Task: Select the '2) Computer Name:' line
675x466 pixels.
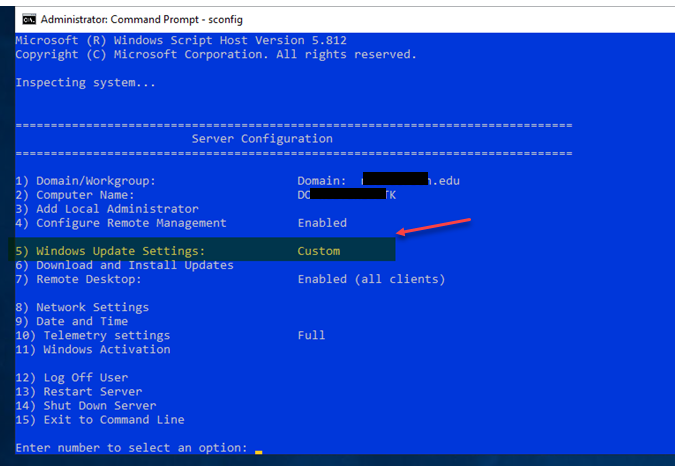Action: coord(75,195)
